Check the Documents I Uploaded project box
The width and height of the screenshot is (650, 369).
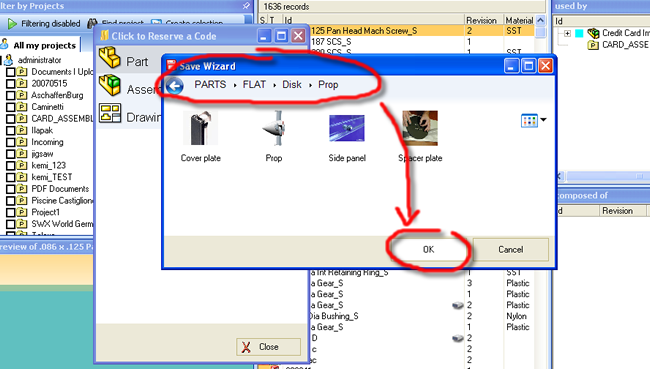click(11, 72)
